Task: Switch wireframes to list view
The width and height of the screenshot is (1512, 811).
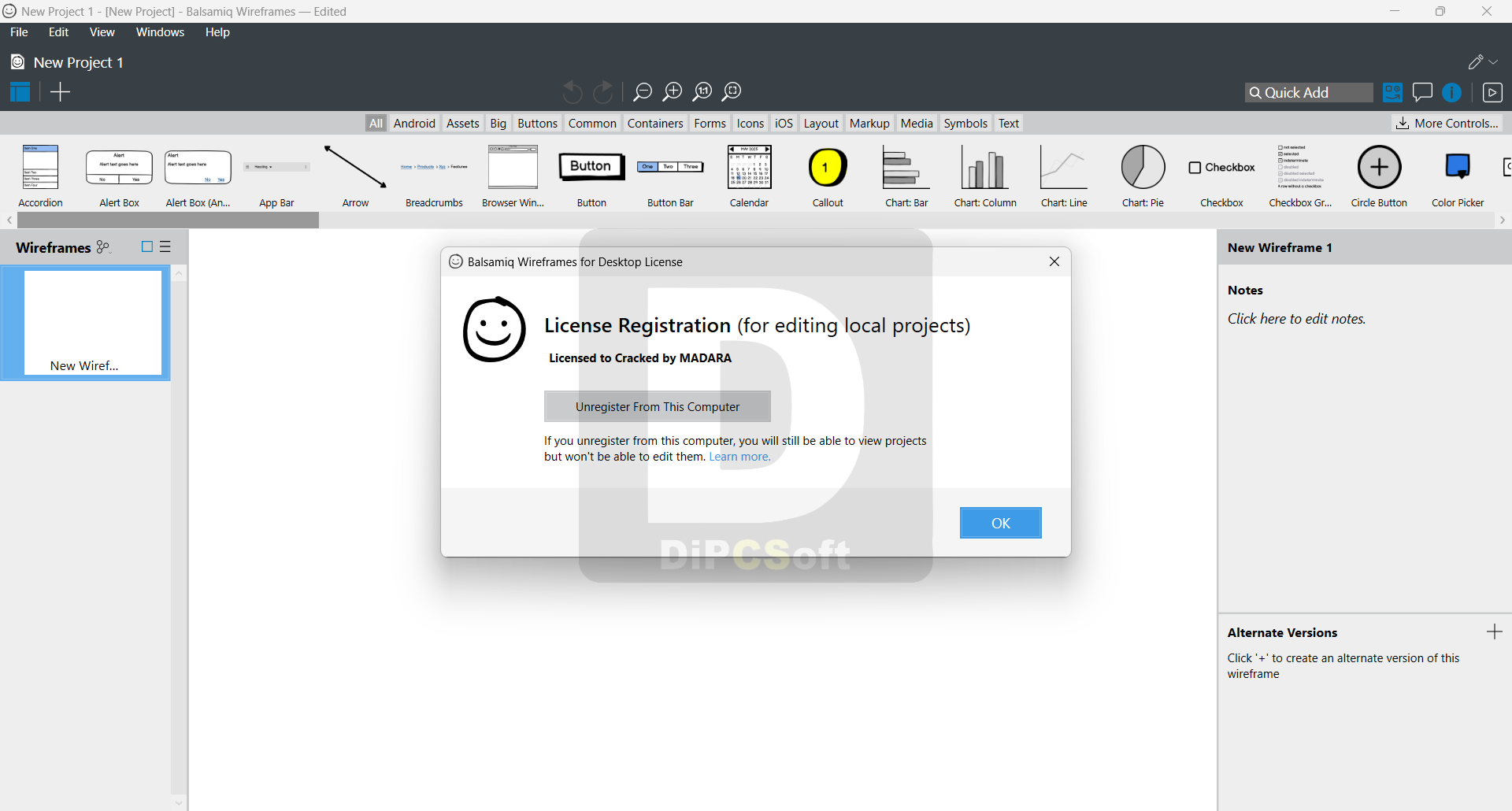Action: pyautogui.click(x=165, y=246)
